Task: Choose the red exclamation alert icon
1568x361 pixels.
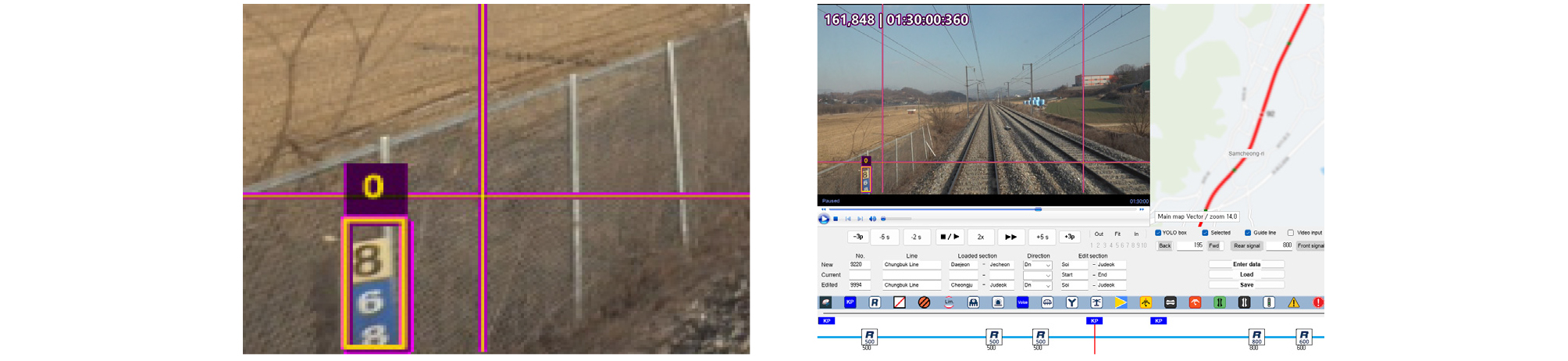Action: click(x=1318, y=302)
